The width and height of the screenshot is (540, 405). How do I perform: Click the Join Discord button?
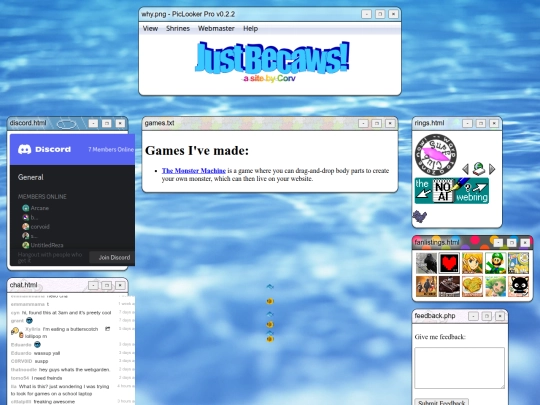click(113, 258)
